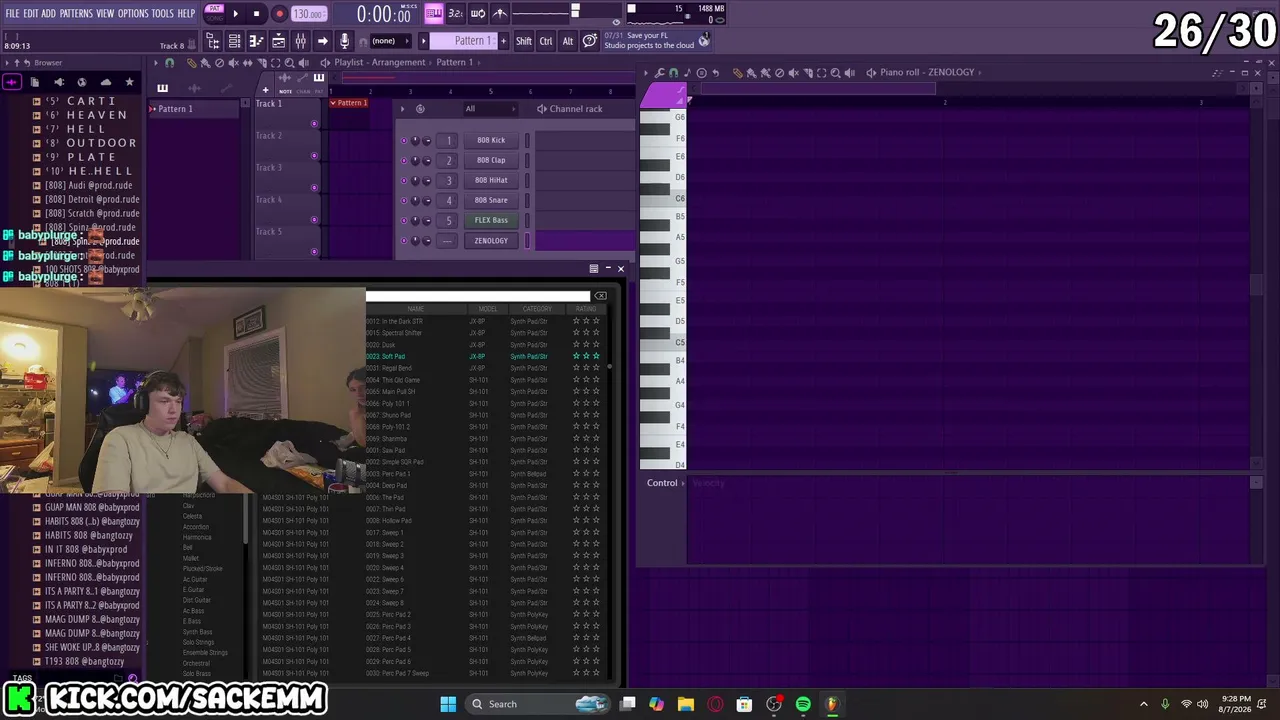Screen dimensions: 1280x720
Task: Click the 808 HiHat channel button
Action: [x=491, y=181]
